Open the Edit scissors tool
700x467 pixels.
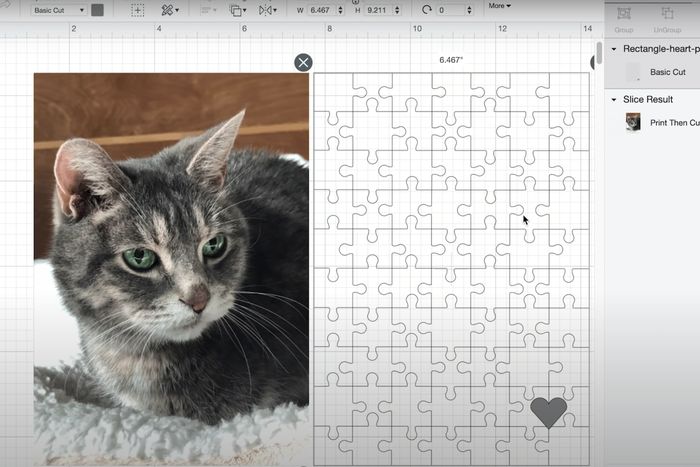coord(169,10)
